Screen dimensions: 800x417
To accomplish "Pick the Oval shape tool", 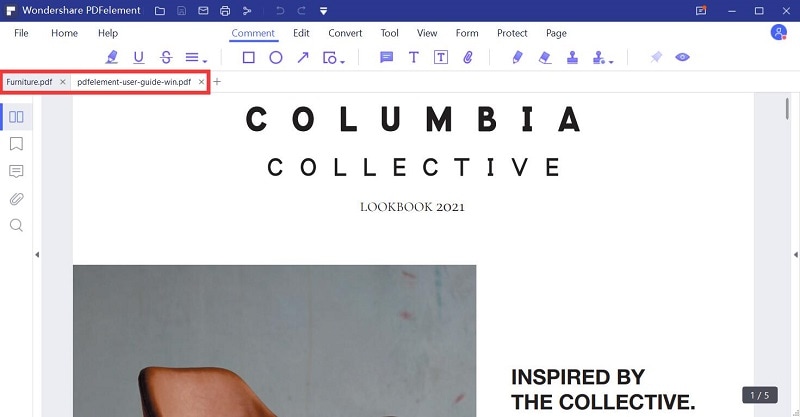I will 276,57.
